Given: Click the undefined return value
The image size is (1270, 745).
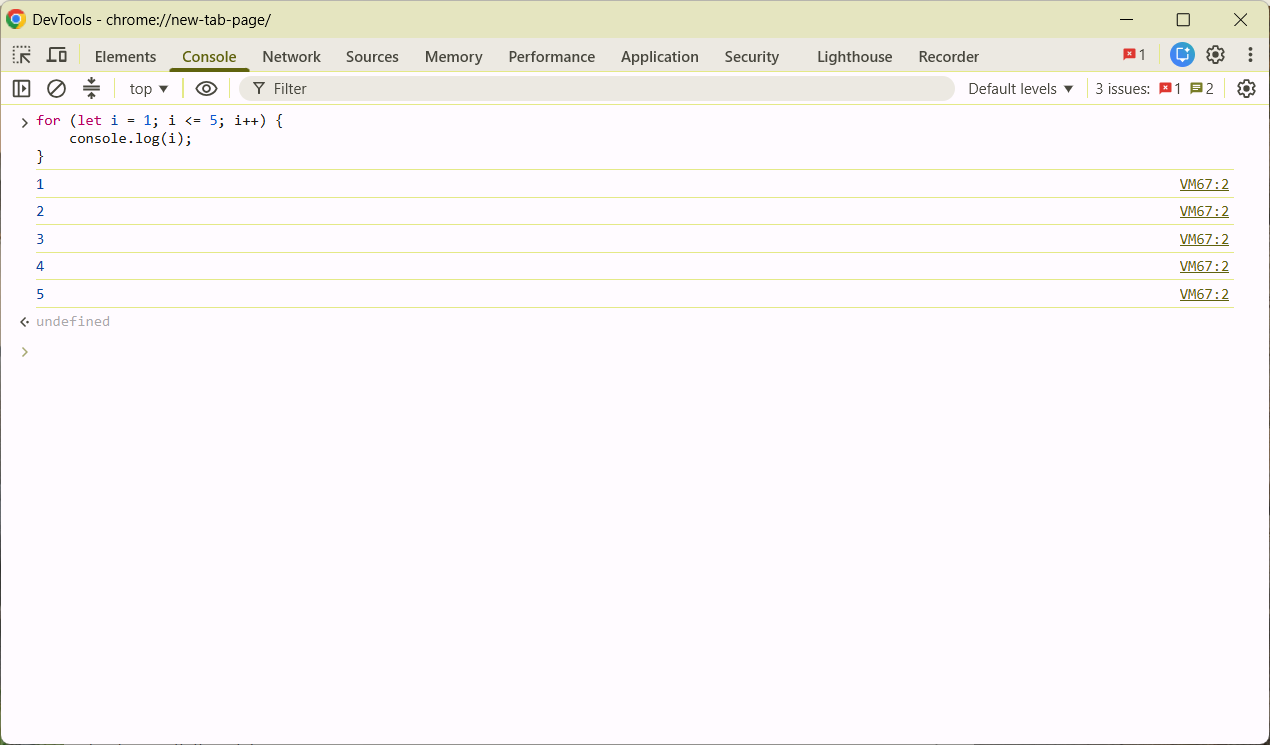Looking at the screenshot, I should point(73,321).
